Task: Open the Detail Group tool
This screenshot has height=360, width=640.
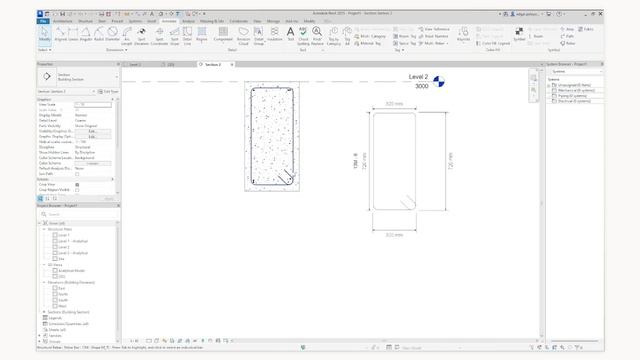Action: 258,36
